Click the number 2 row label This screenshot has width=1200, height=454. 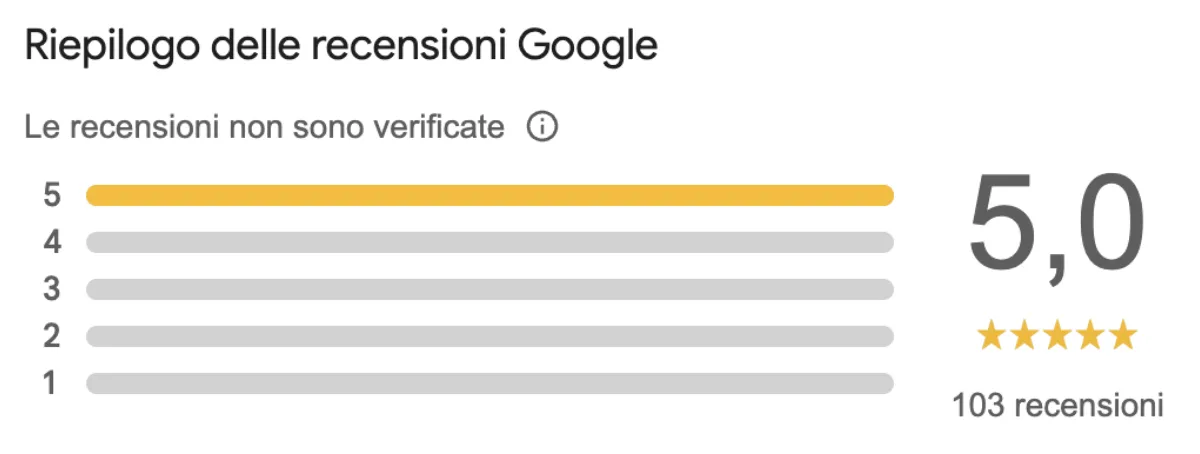[x=52, y=336]
